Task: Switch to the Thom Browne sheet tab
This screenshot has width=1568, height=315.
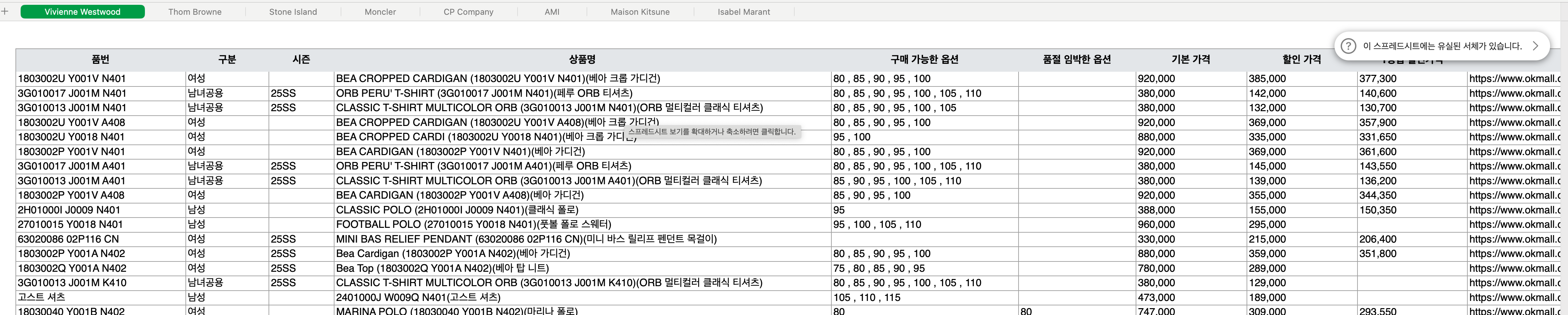Action: point(195,12)
